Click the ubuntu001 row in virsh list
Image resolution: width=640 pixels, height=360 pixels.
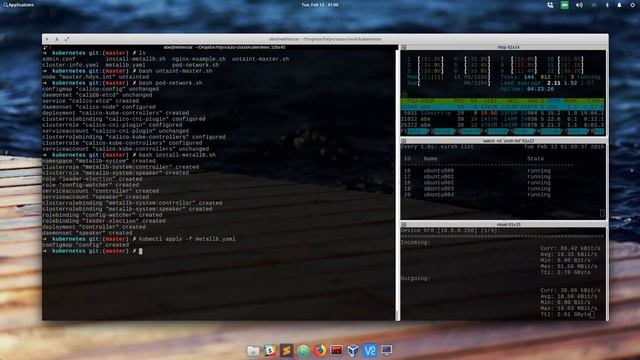(477, 177)
